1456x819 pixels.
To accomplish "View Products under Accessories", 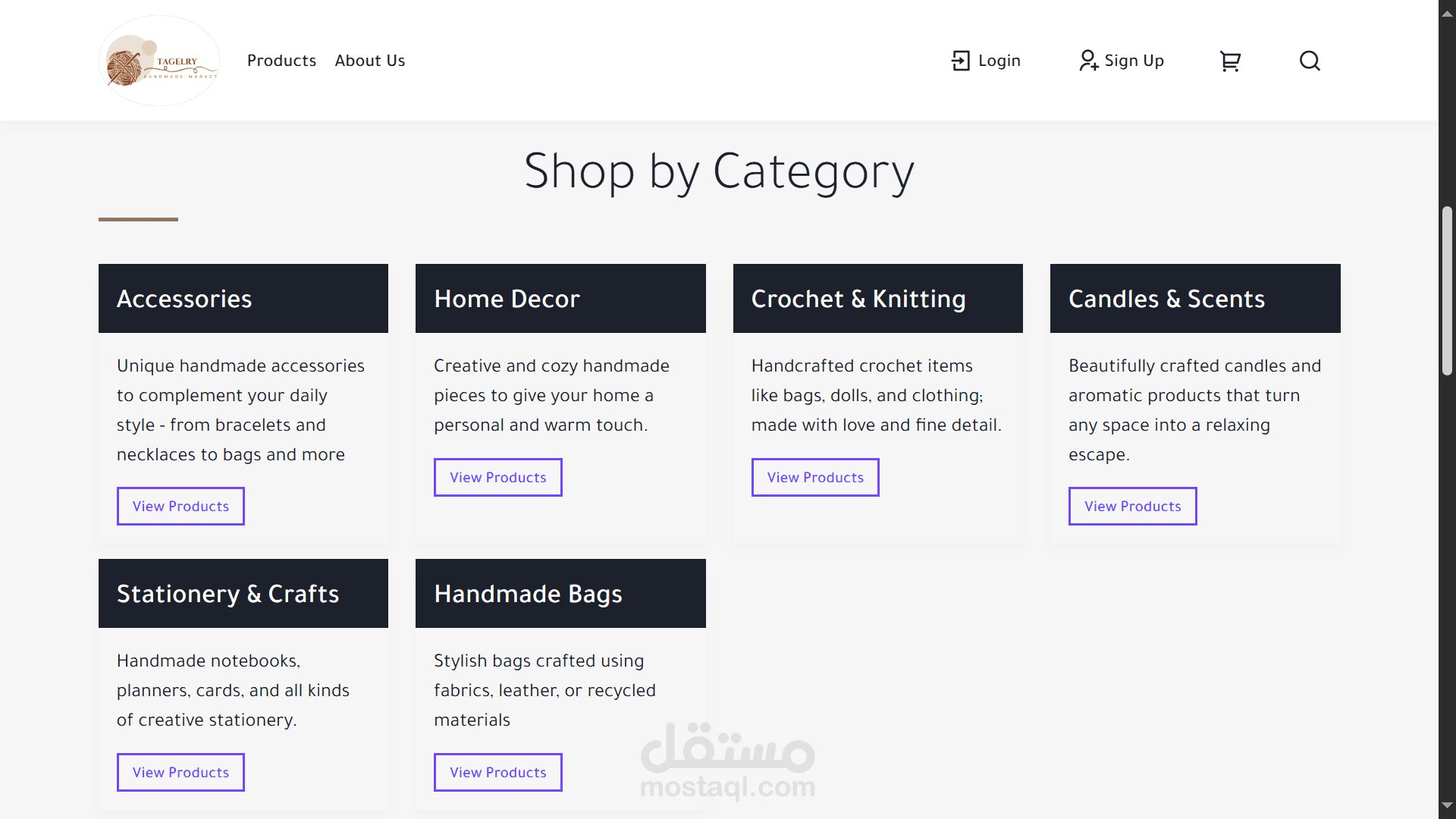I will pos(180,506).
